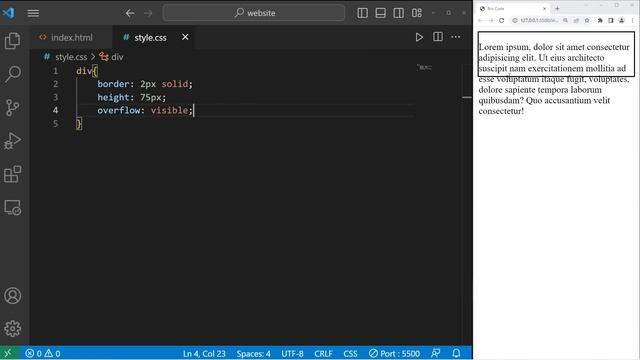The image size is (640, 360).
Task: Open the Explorer view in the activity bar
Action: [13, 40]
